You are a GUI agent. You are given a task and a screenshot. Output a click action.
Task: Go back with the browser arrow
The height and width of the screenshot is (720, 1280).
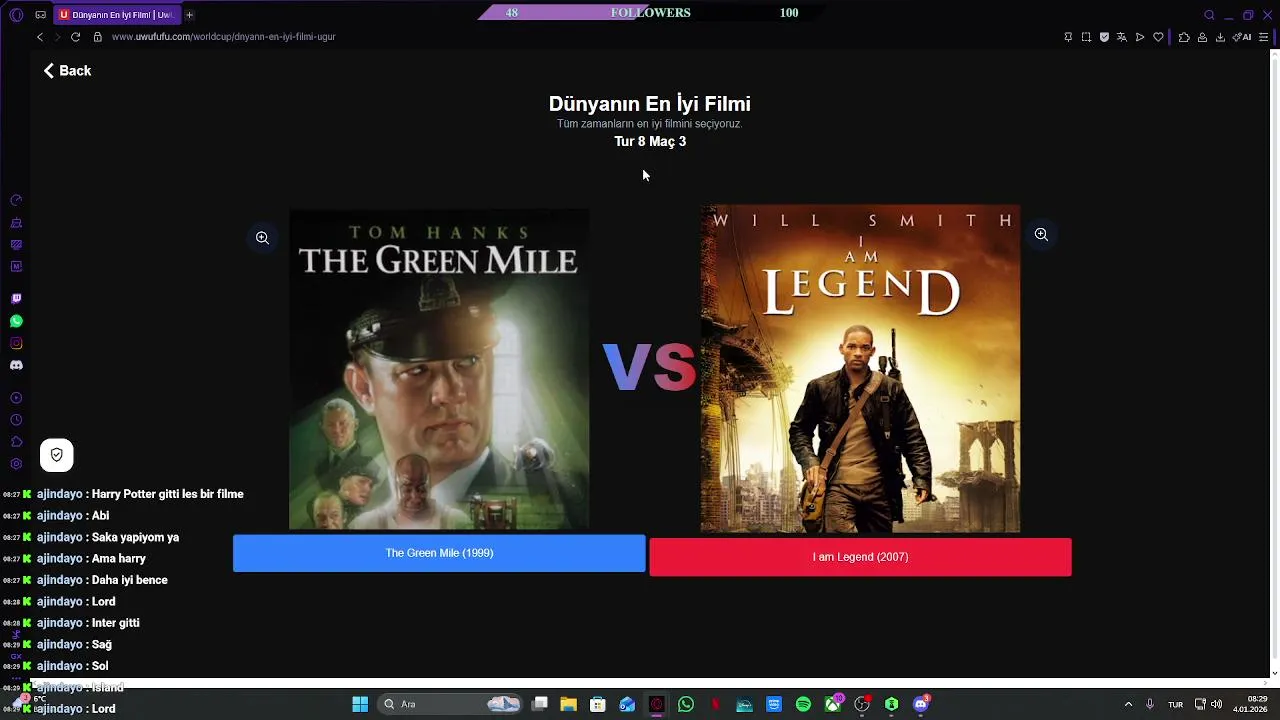(40, 37)
